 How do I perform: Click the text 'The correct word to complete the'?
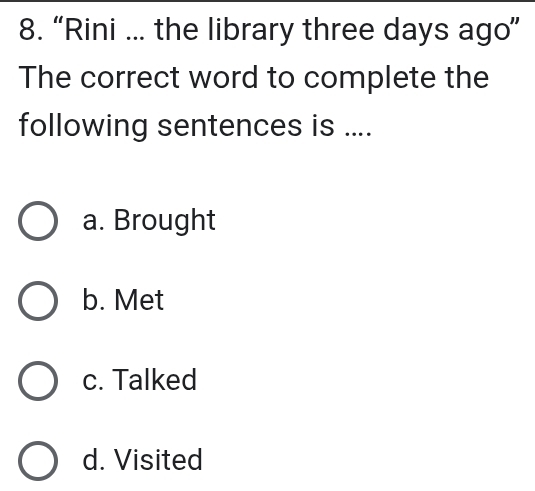click(254, 79)
